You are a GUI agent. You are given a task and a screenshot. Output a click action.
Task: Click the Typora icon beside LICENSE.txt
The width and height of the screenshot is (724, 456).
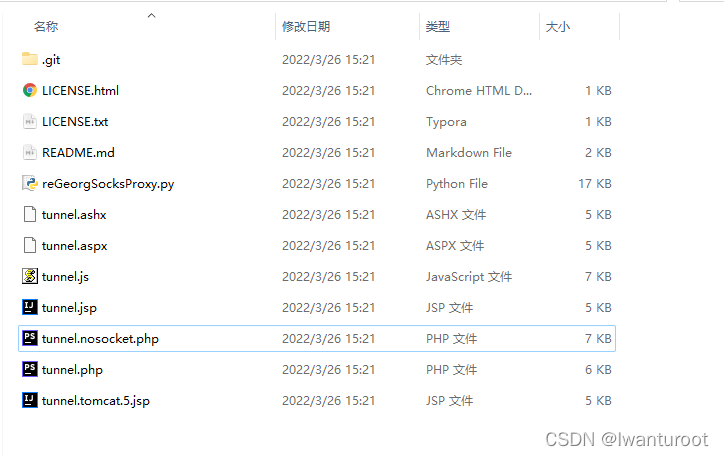coord(30,121)
